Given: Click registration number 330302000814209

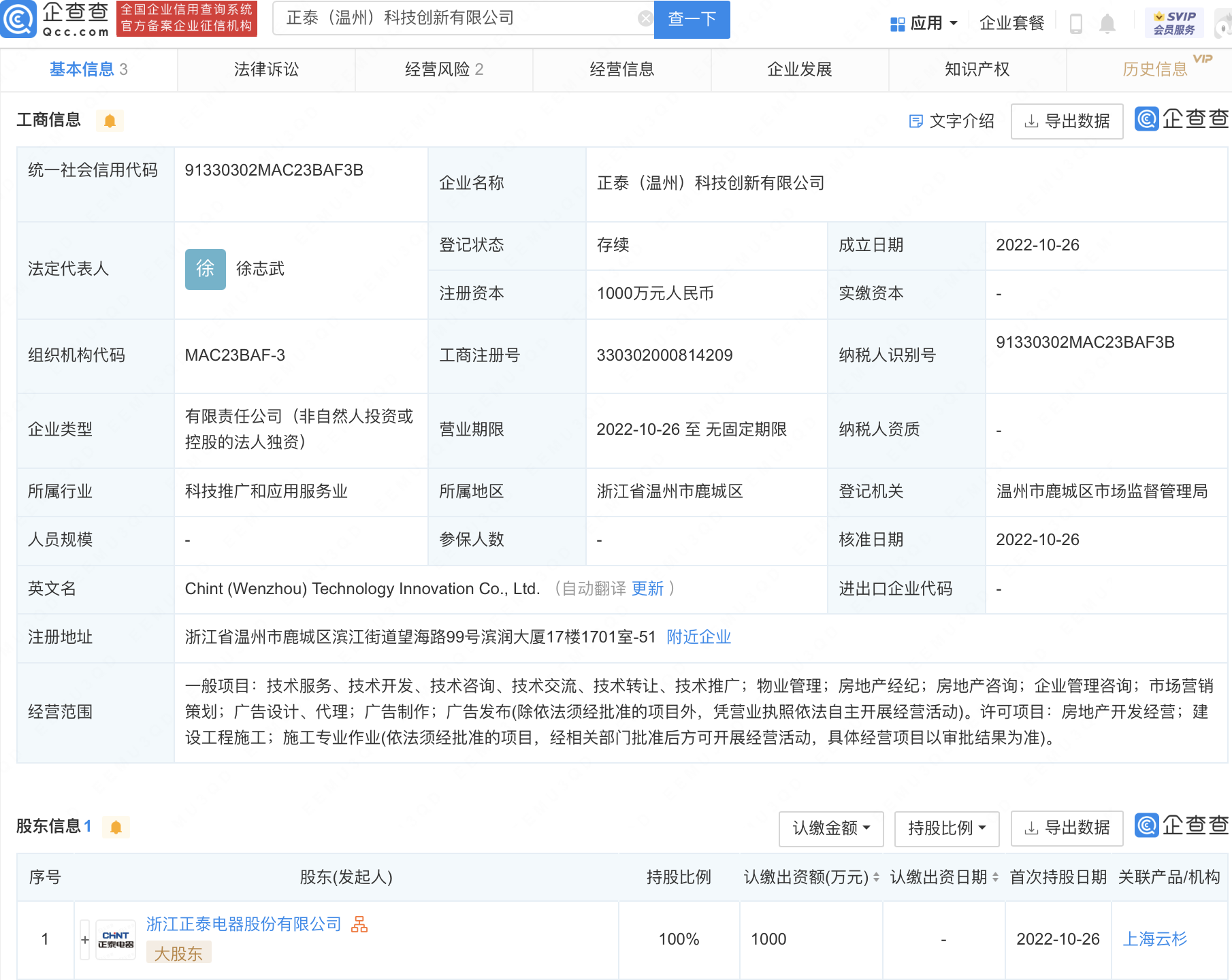Looking at the screenshot, I should point(664,355).
